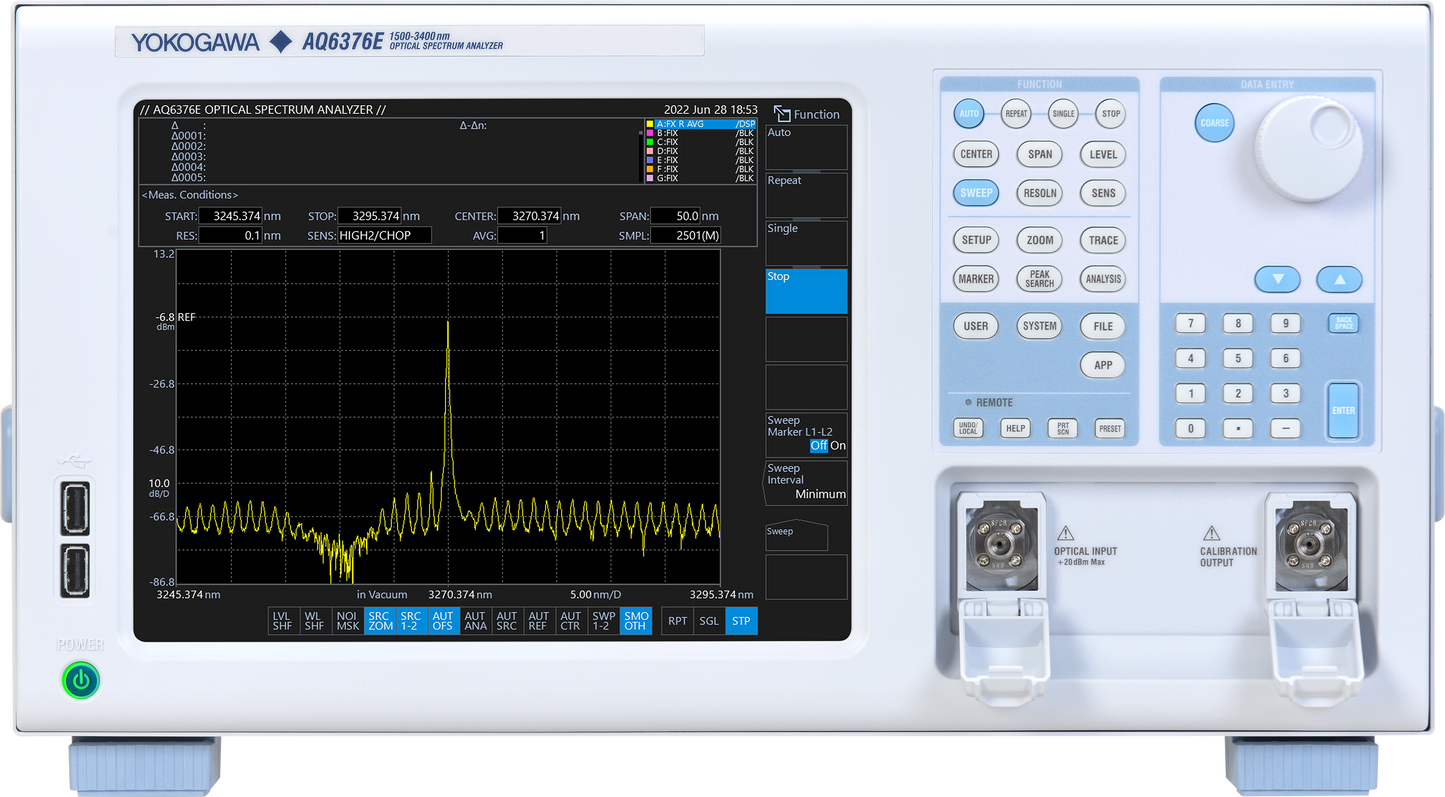
Task: Click the green POWER button
Action: tap(81, 681)
